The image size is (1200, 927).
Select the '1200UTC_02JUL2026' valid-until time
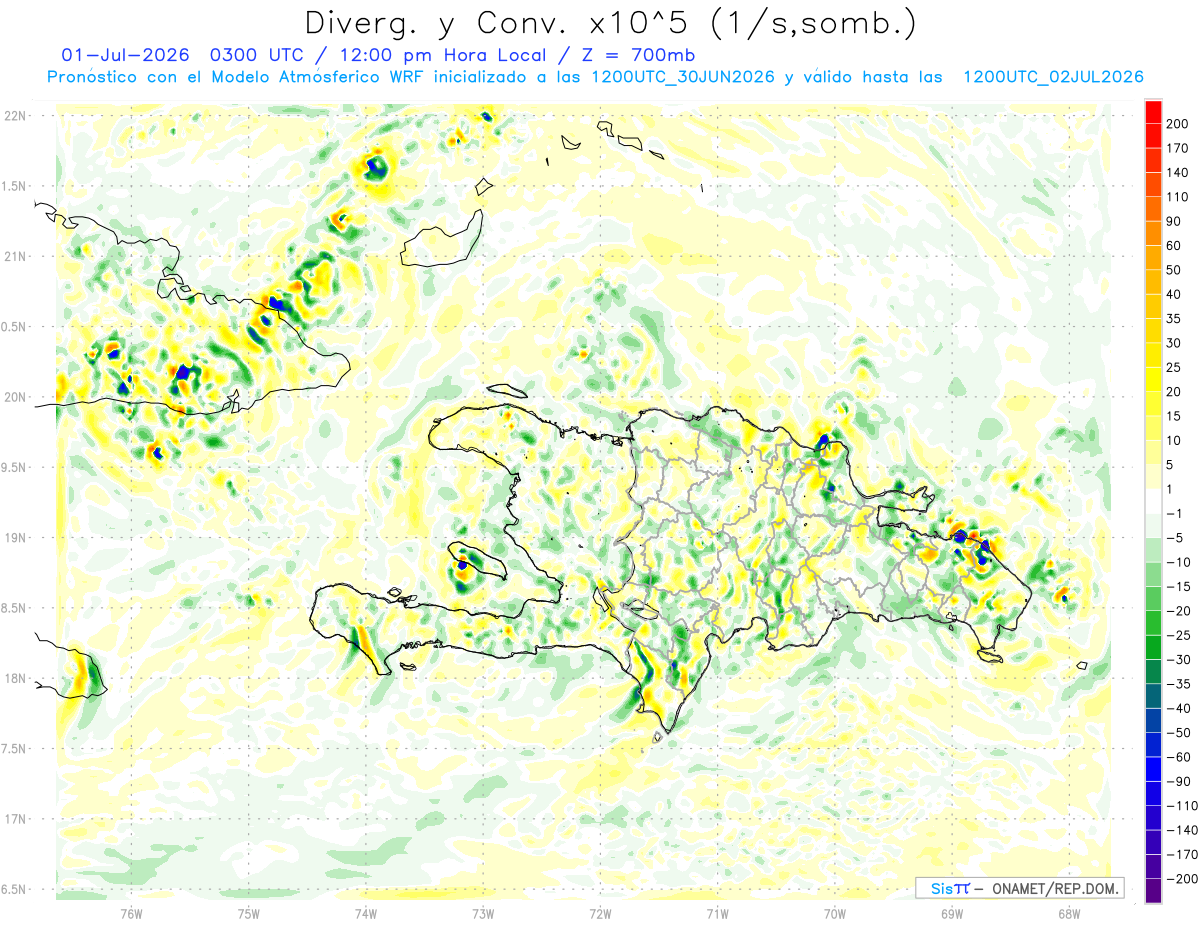pos(1053,77)
